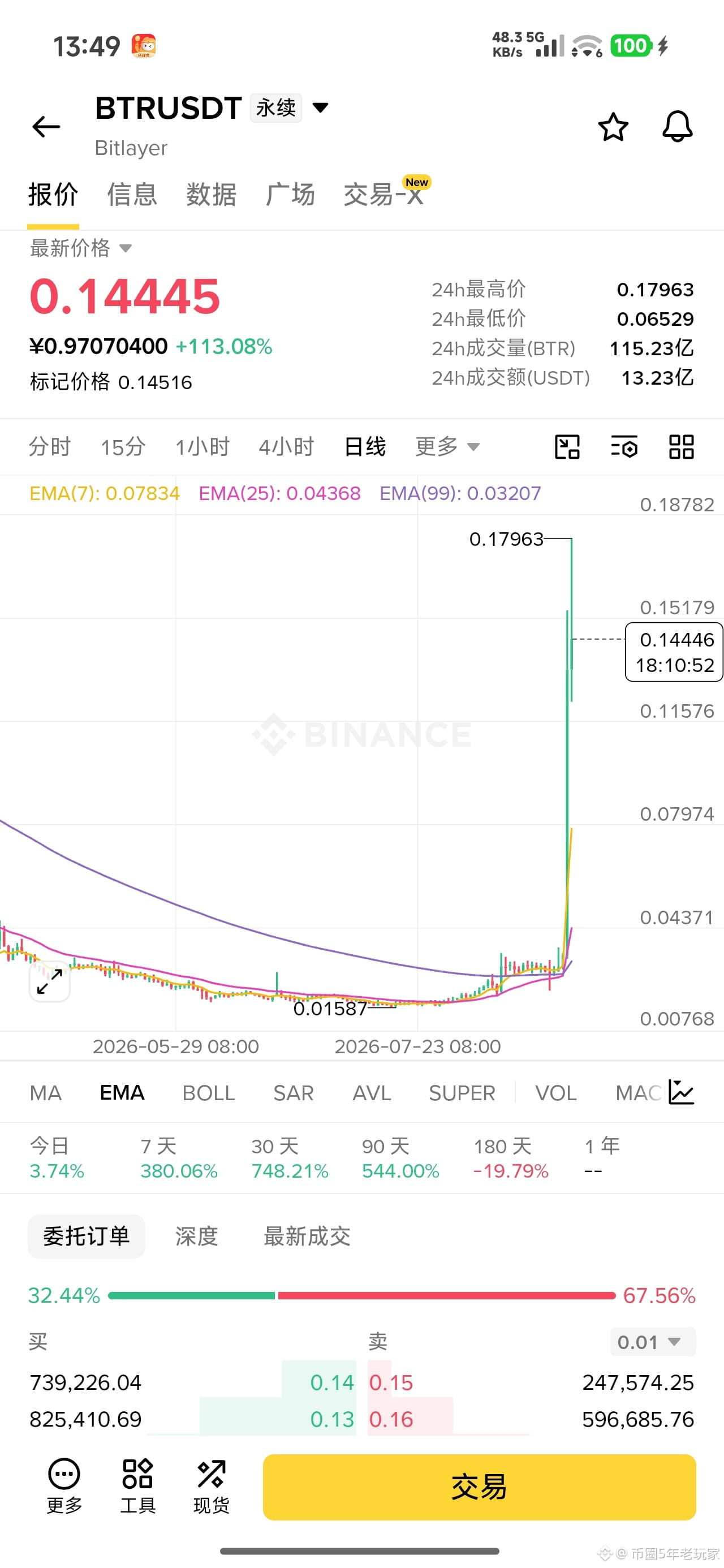The width and height of the screenshot is (724, 1568).
Task: Tap the 今日 3.74% performance value
Action: click(x=57, y=1170)
